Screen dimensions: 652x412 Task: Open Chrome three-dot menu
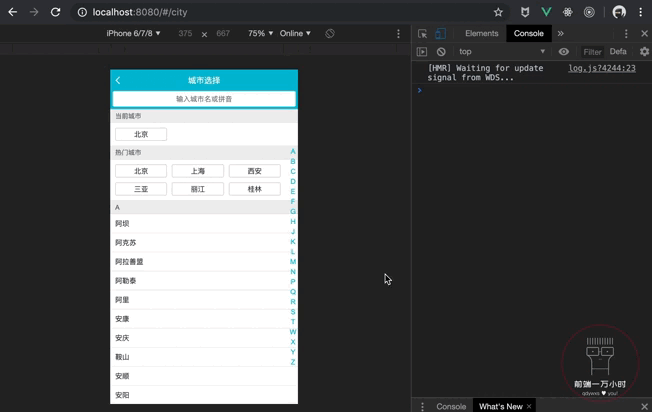click(640, 12)
